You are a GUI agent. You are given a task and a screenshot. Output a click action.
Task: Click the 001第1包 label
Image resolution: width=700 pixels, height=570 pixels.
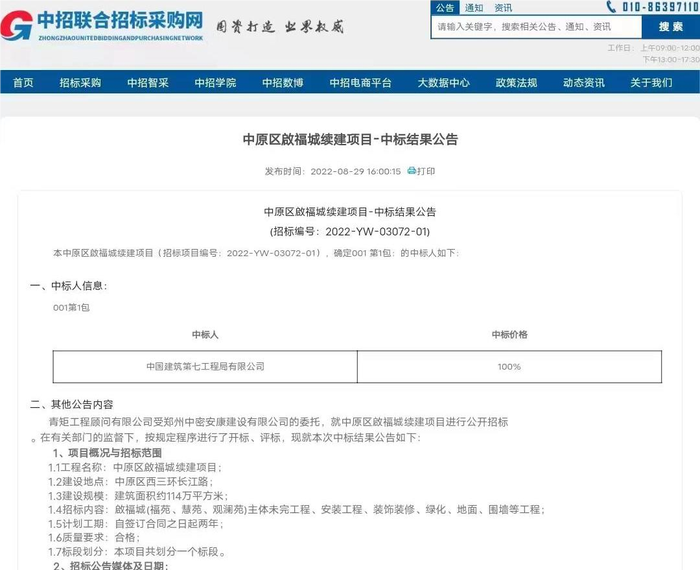coord(71,308)
